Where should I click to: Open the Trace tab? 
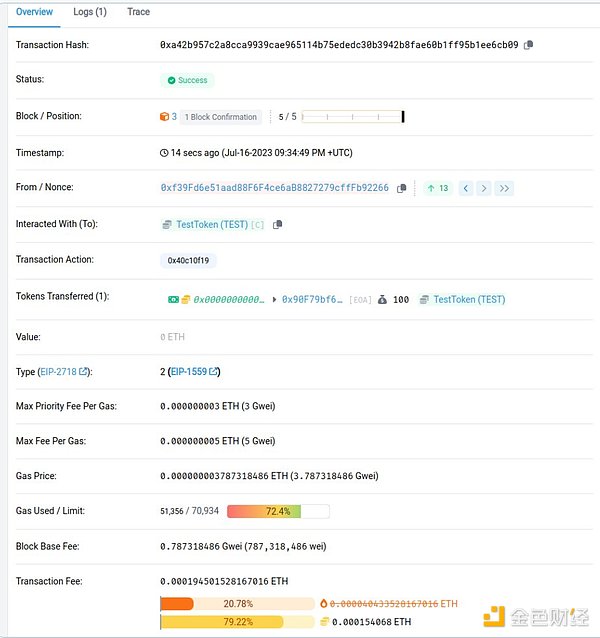click(139, 12)
